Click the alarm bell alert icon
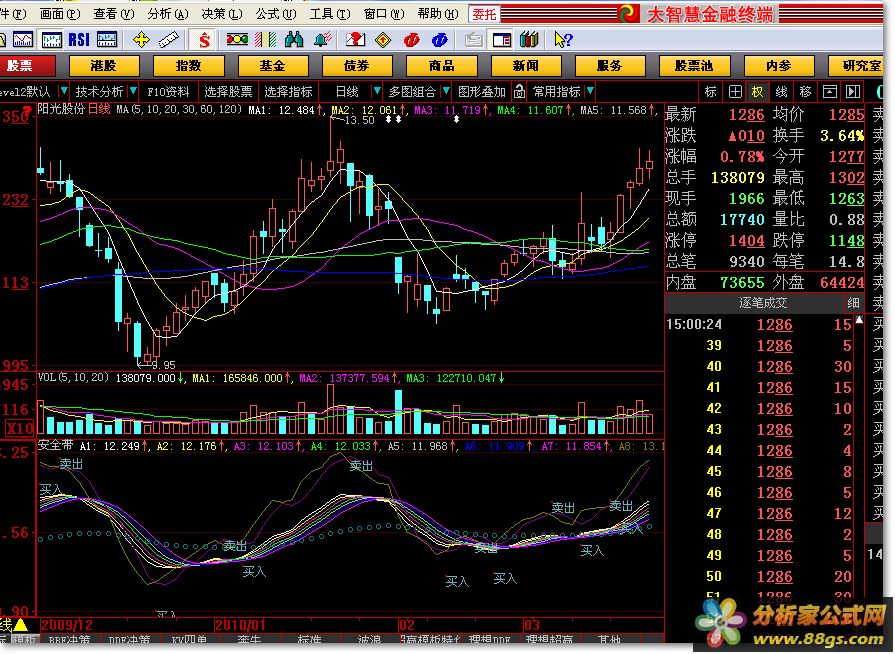Image resolution: width=895 pixels, height=654 pixels. point(322,39)
